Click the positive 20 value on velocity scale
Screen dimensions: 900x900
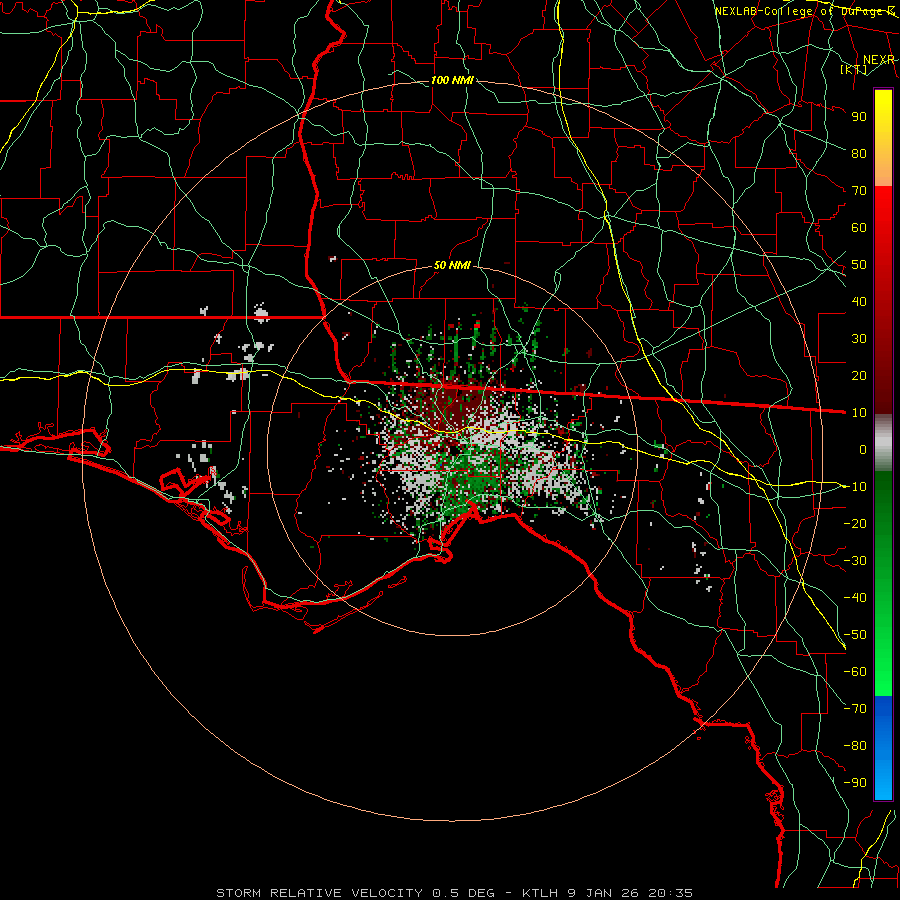click(x=859, y=375)
